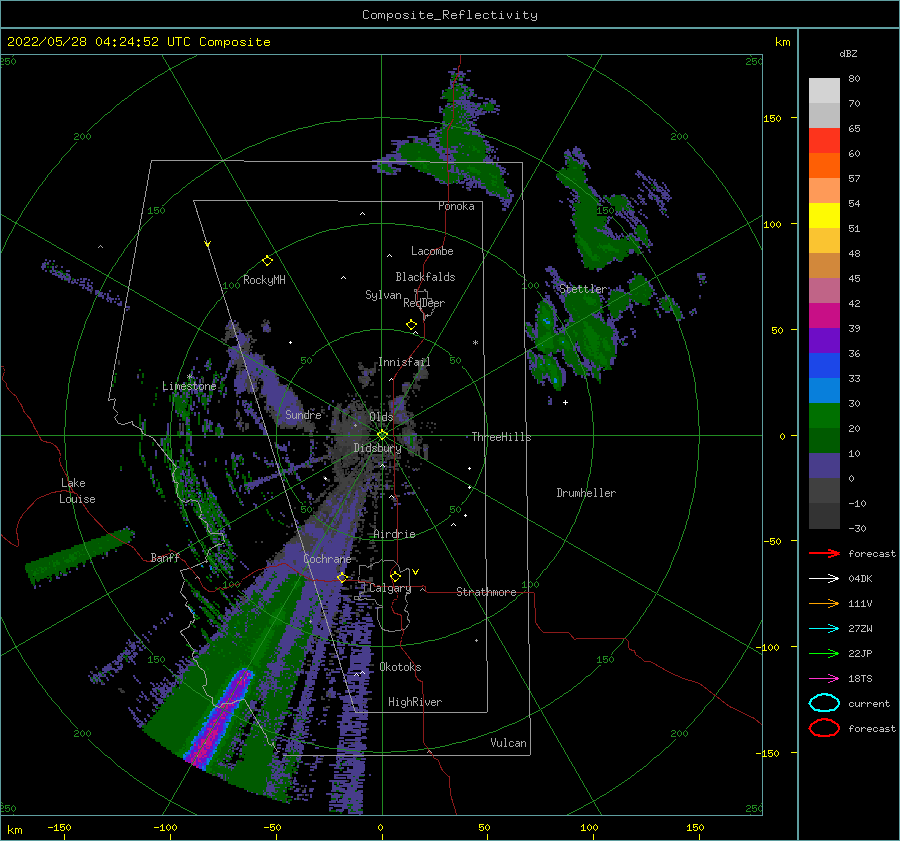
Task: Click the Stettler city label
Action: [583, 289]
